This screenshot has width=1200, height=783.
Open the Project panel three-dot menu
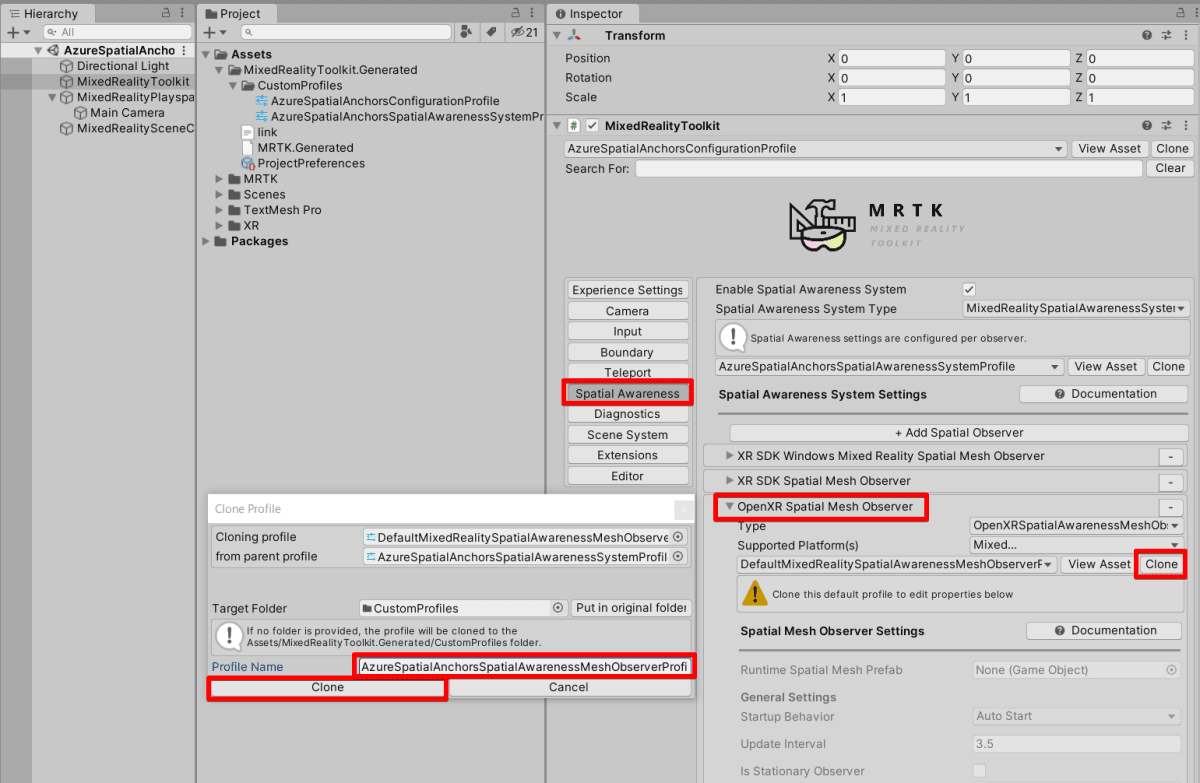(x=531, y=13)
